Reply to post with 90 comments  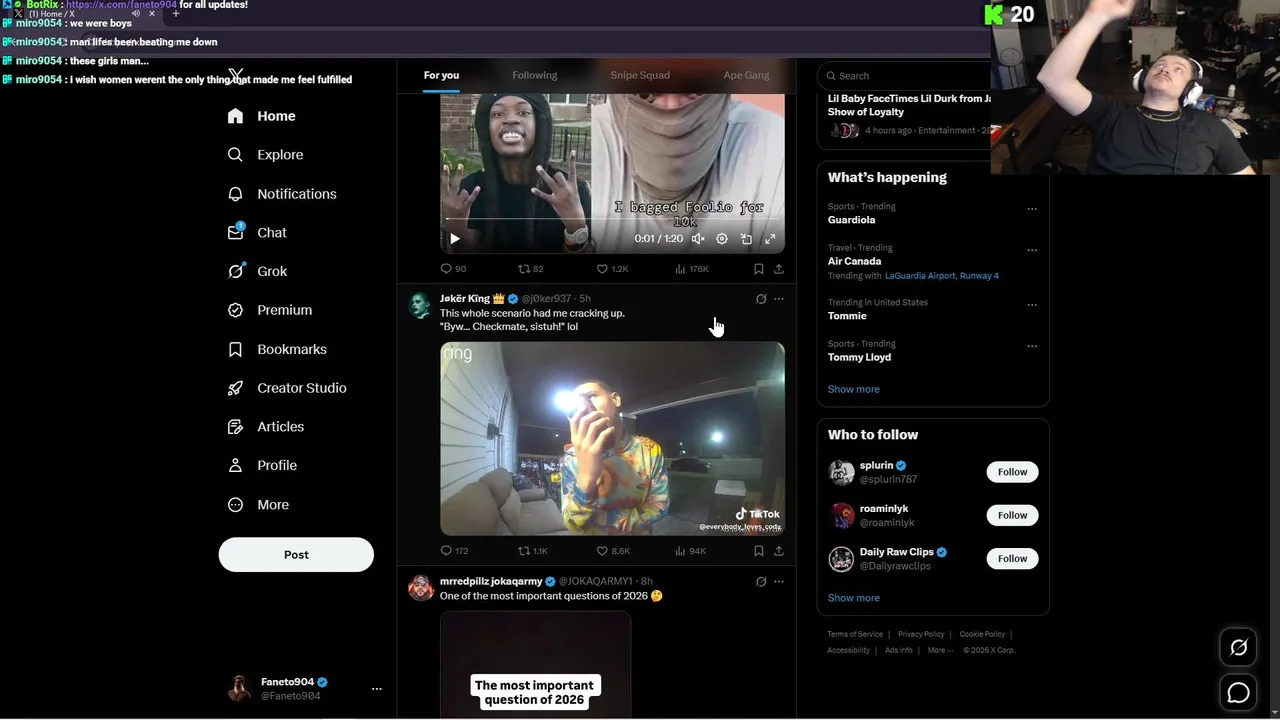(453, 269)
